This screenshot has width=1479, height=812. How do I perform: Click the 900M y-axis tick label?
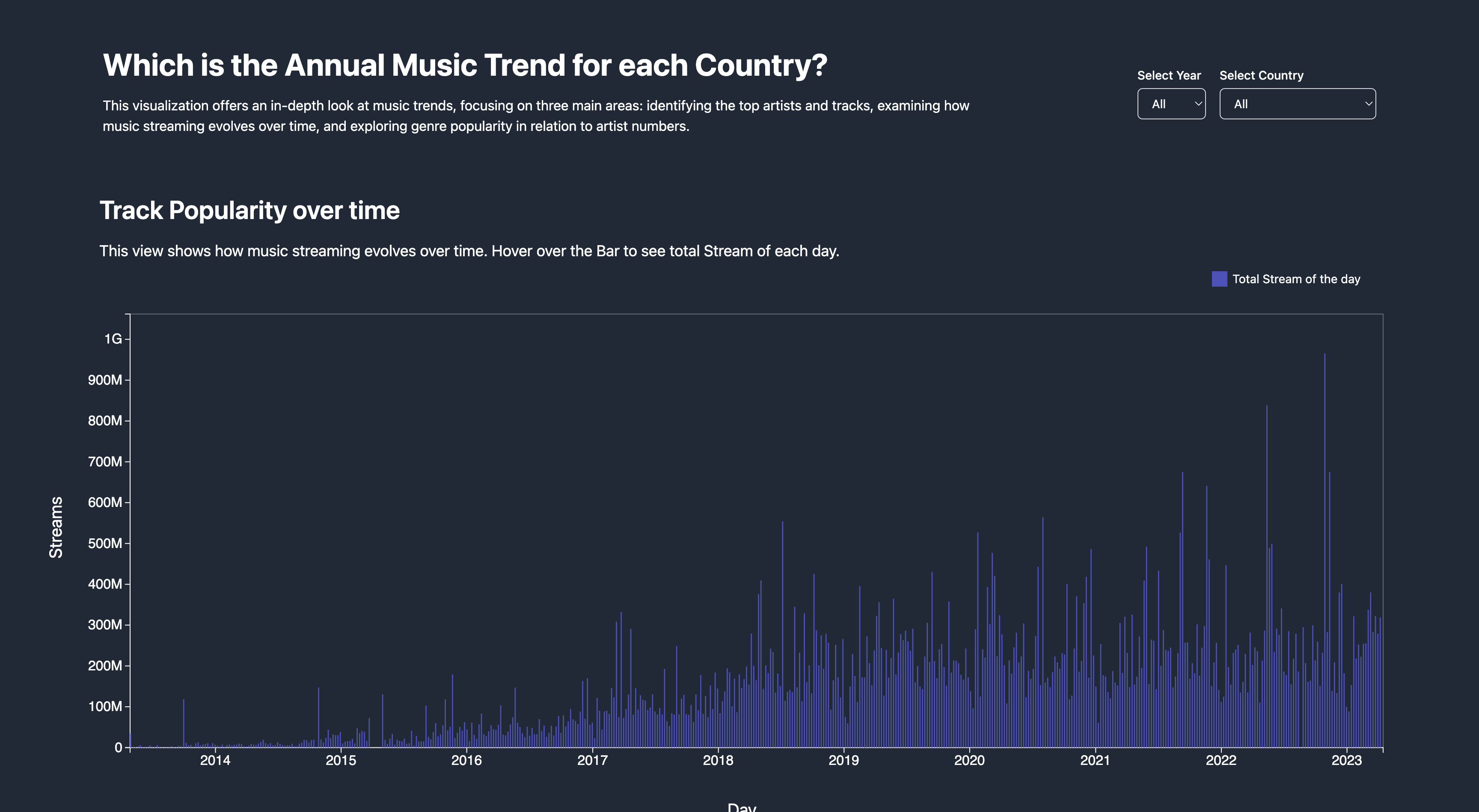(x=105, y=380)
